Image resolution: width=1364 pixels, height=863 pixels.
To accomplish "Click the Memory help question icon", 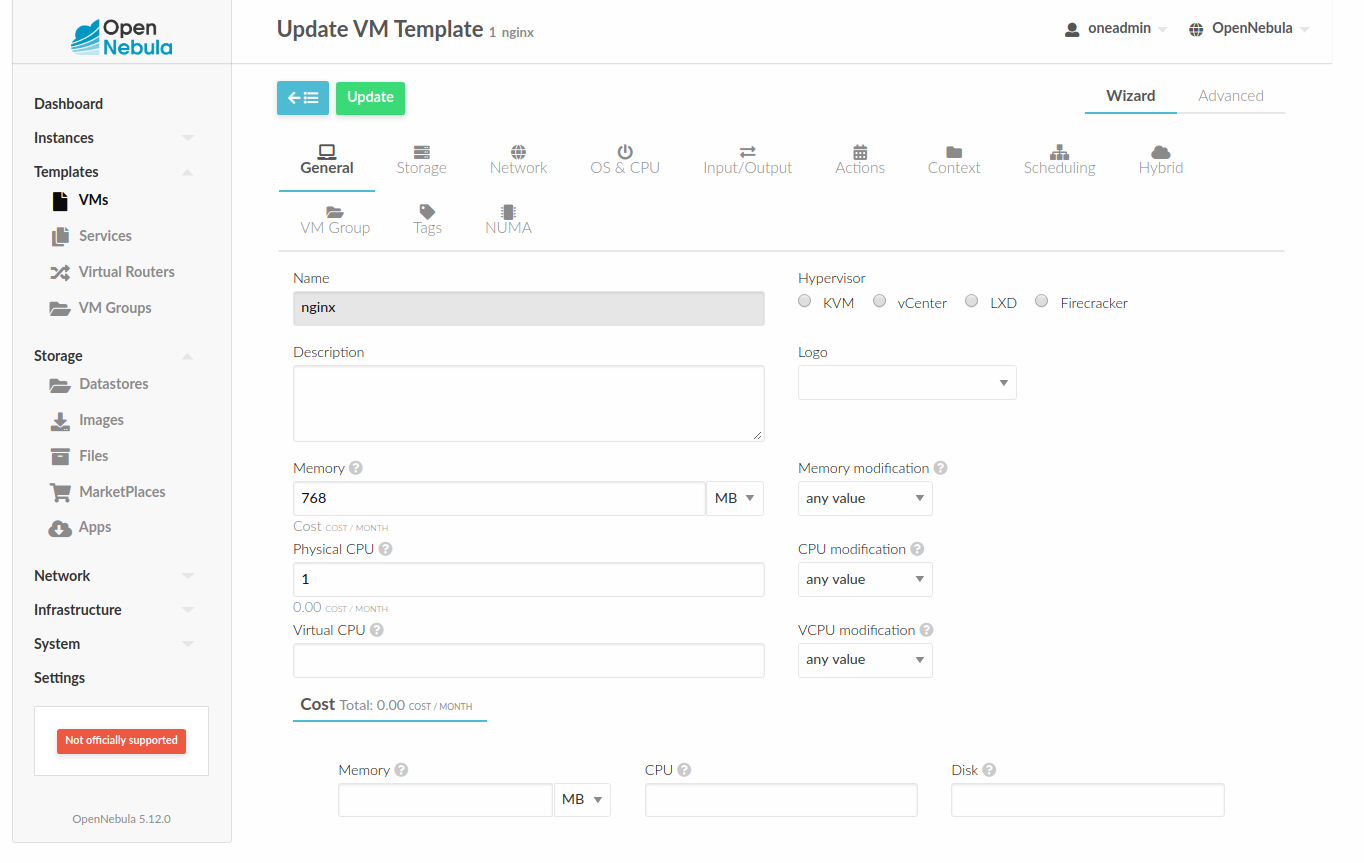I will [356, 468].
